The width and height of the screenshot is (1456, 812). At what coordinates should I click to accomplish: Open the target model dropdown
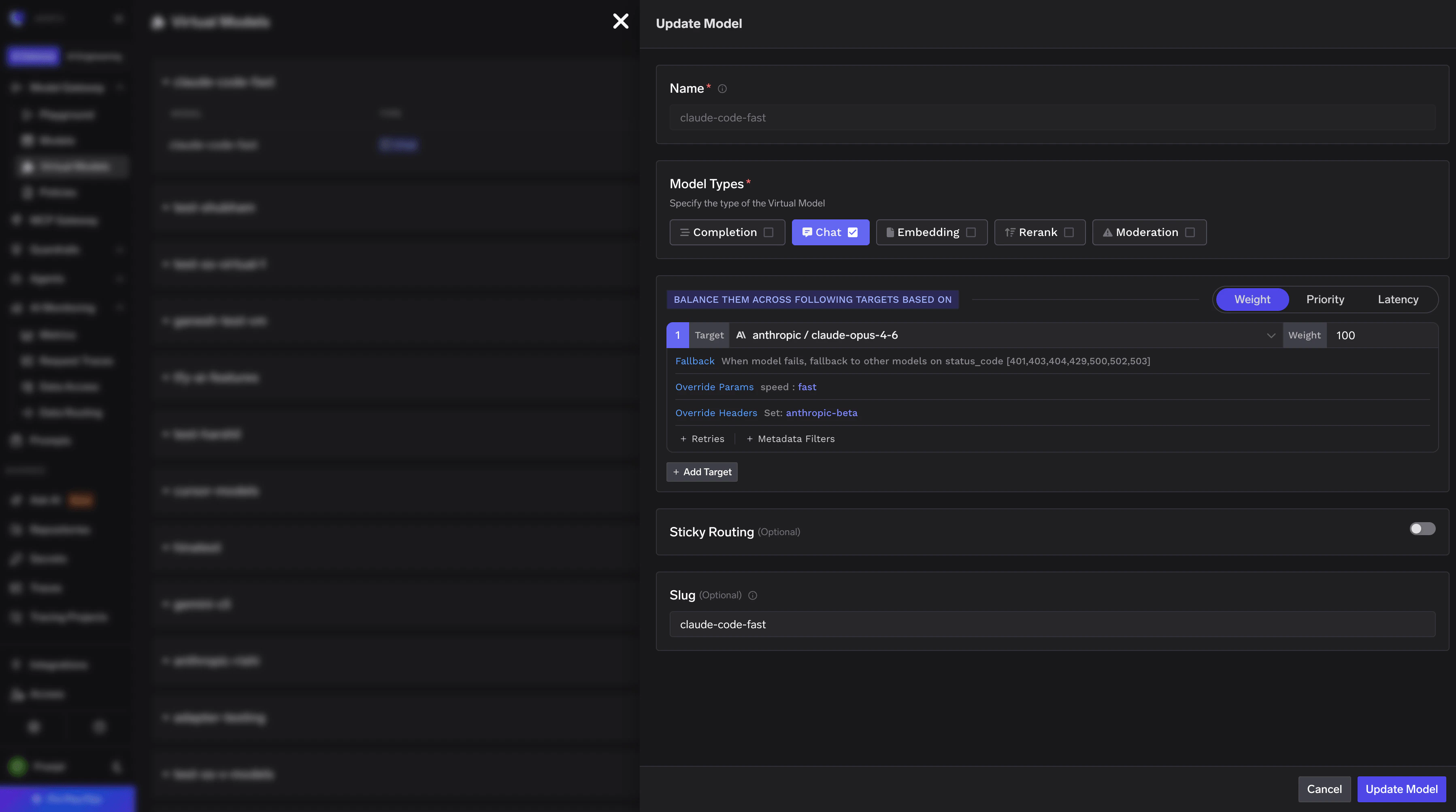pos(1271,335)
